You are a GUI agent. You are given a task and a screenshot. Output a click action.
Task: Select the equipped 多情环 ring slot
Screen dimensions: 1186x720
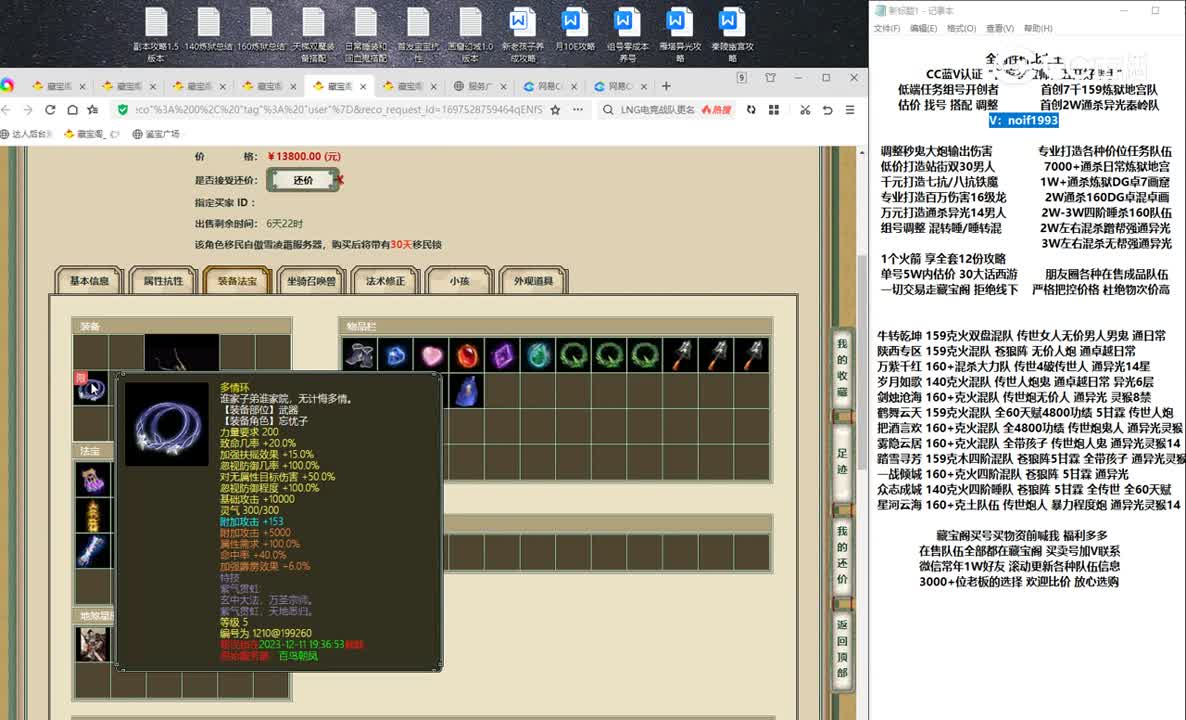click(91, 389)
